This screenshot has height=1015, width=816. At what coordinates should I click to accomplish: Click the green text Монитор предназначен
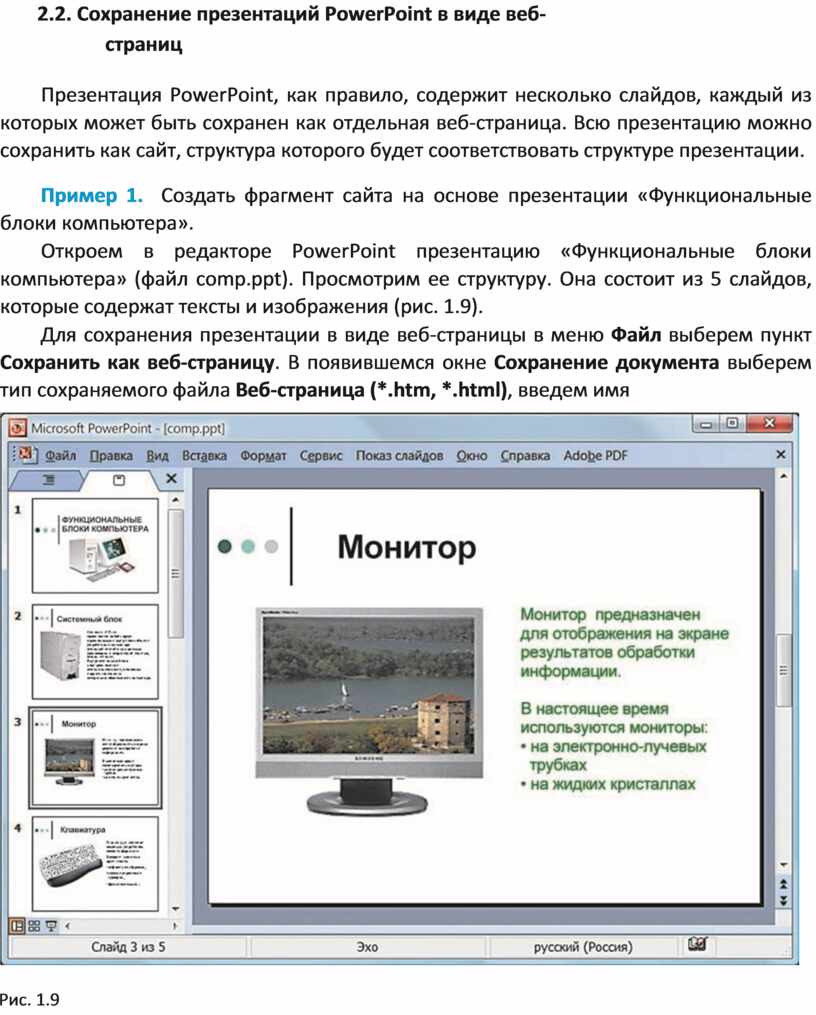pos(610,614)
